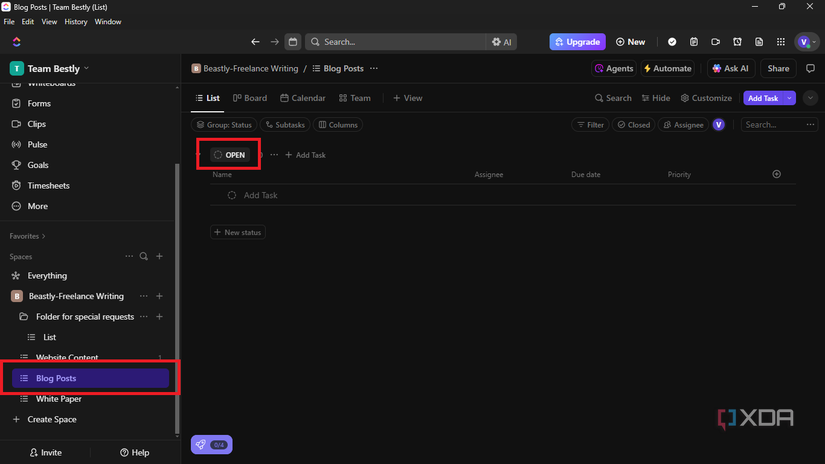
Task: Add item to Beastly-Freelance Writing space
Action: [x=159, y=296]
